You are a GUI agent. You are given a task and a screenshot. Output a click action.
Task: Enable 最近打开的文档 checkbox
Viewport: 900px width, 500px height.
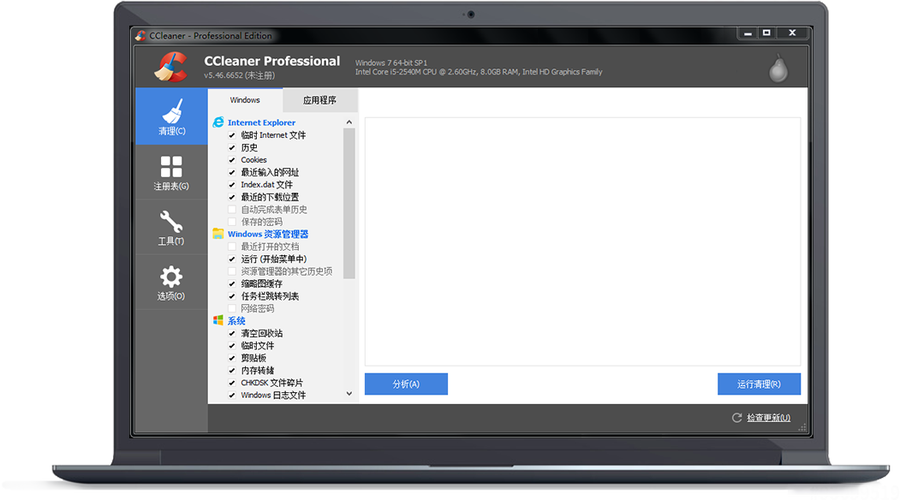coord(232,246)
